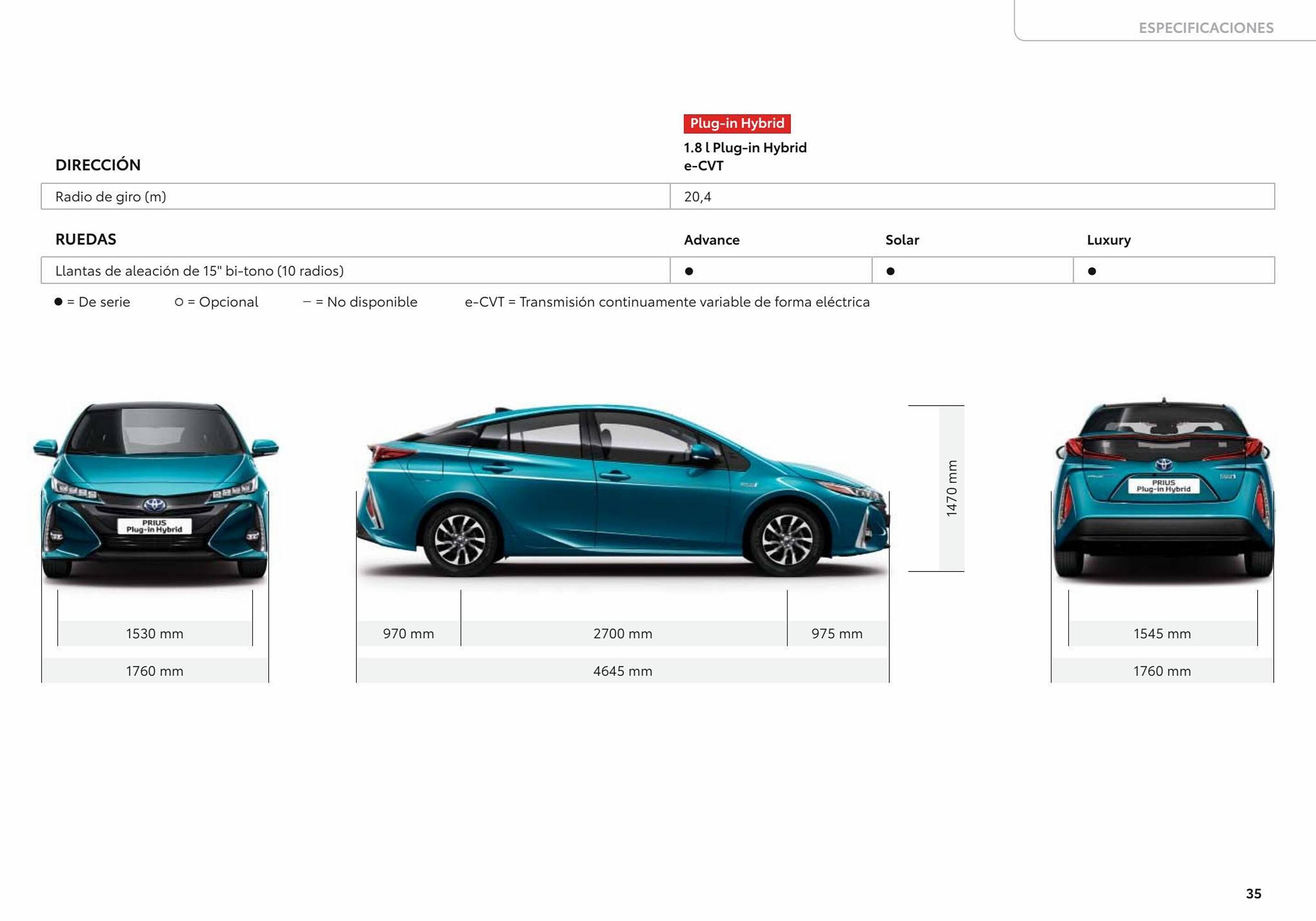This screenshot has width=1316, height=921.
Task: Click the 4645 mm length label
Action: 622,671
